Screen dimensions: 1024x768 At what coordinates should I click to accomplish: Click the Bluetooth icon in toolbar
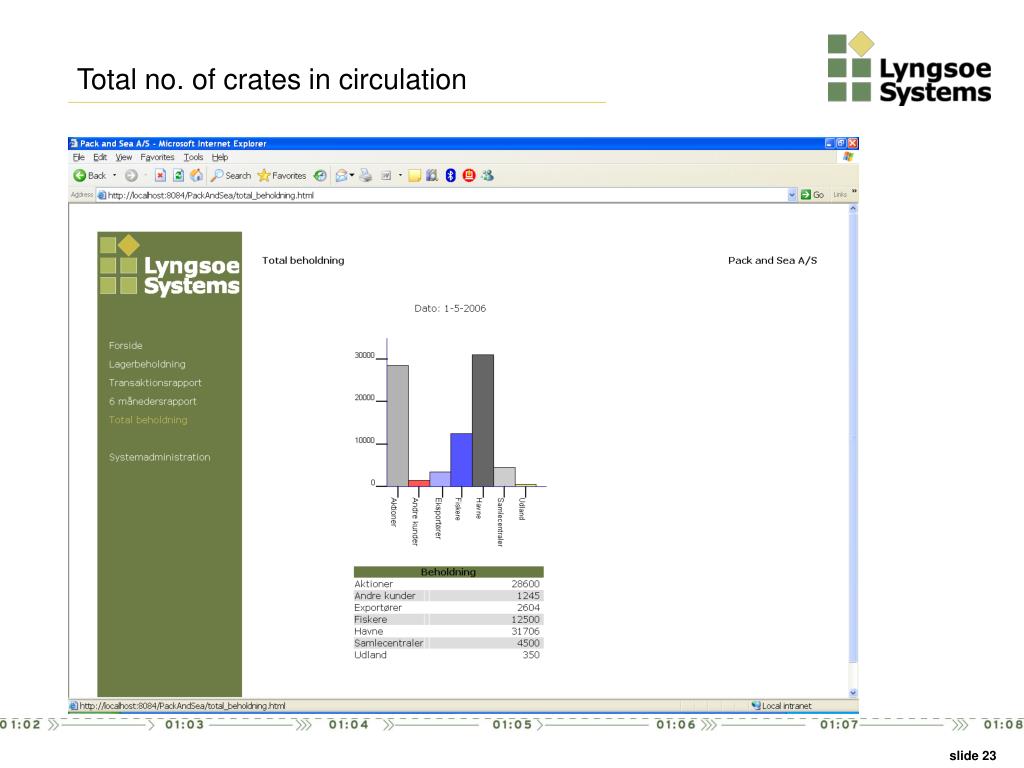click(x=451, y=176)
